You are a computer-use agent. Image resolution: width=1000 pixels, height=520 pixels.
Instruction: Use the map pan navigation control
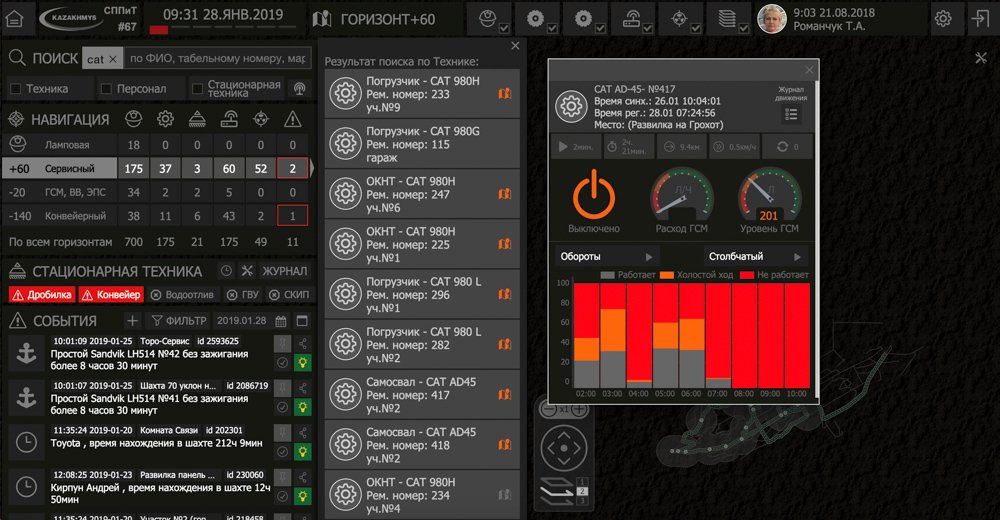click(x=564, y=448)
